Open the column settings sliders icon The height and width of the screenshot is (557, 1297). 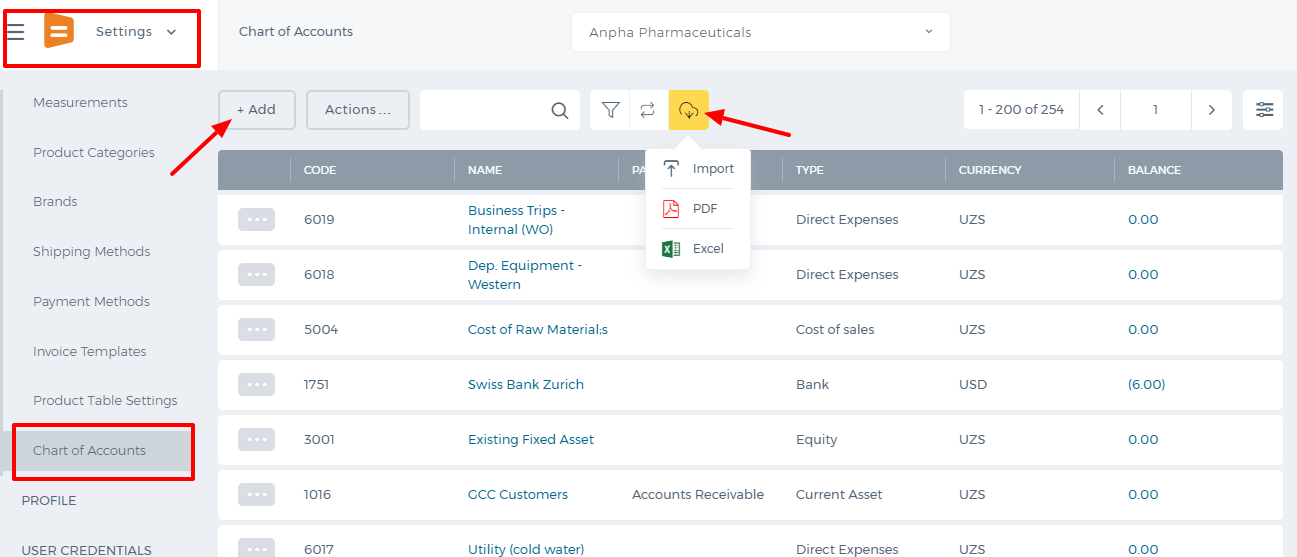(1263, 110)
